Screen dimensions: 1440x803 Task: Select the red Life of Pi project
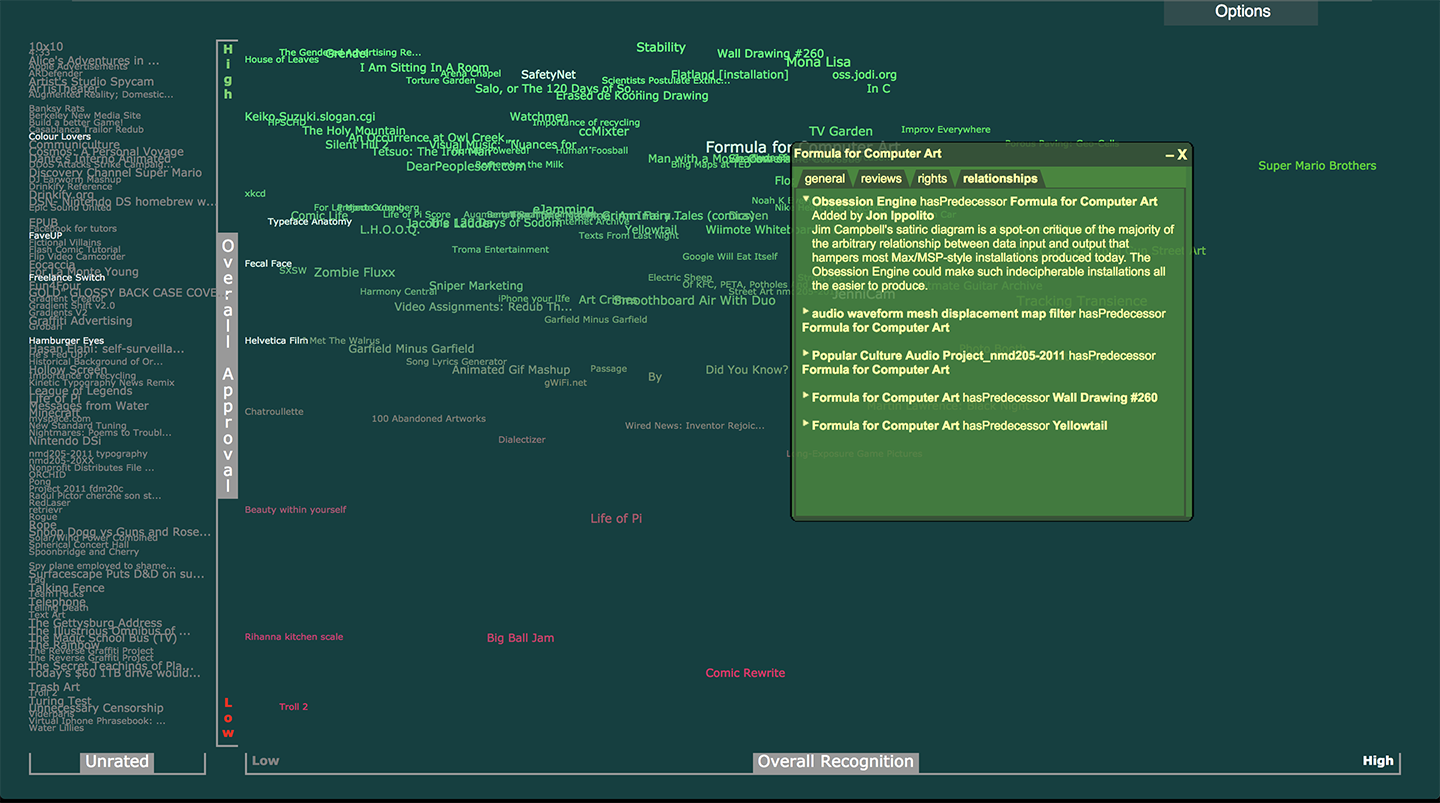point(616,519)
